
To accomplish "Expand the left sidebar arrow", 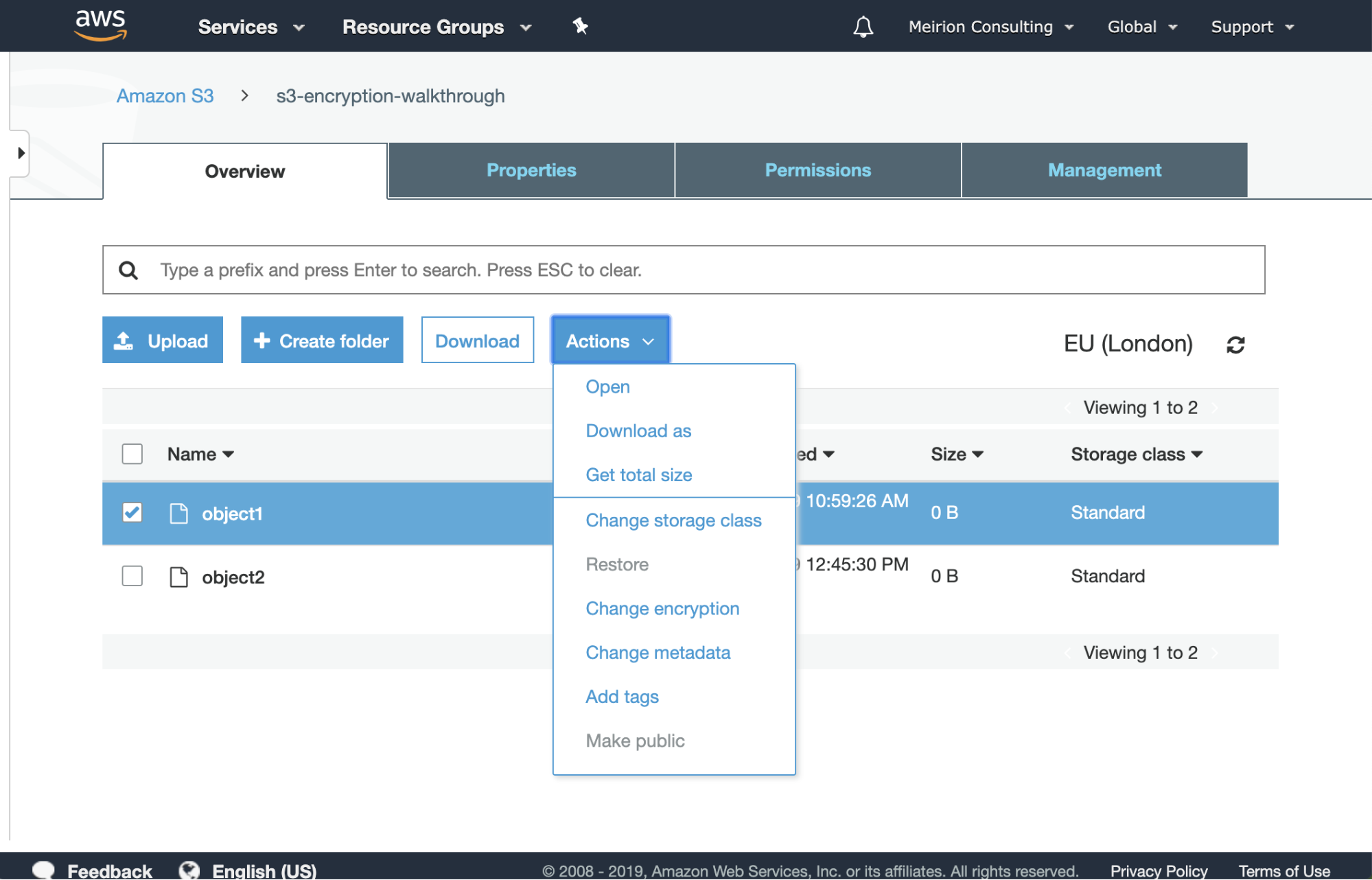I will coord(21,152).
